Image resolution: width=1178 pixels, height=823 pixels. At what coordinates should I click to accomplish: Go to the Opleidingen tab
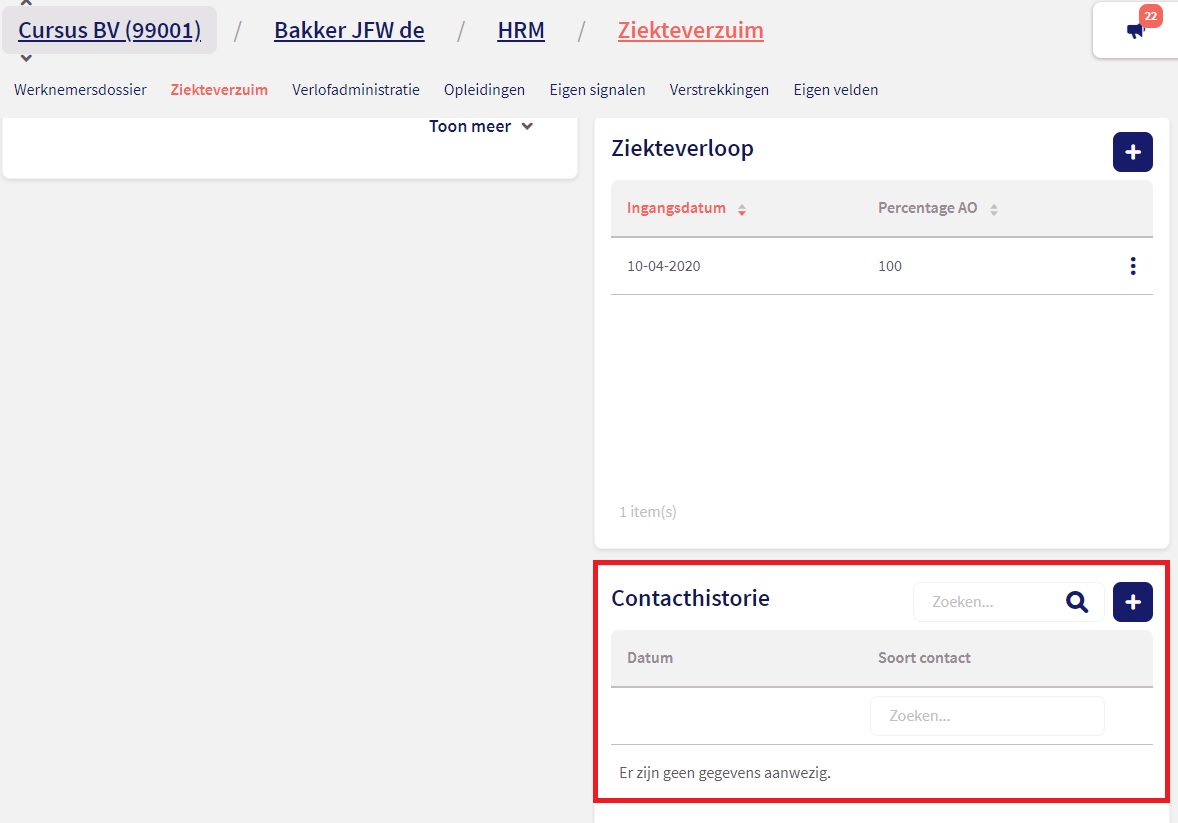[x=484, y=90]
